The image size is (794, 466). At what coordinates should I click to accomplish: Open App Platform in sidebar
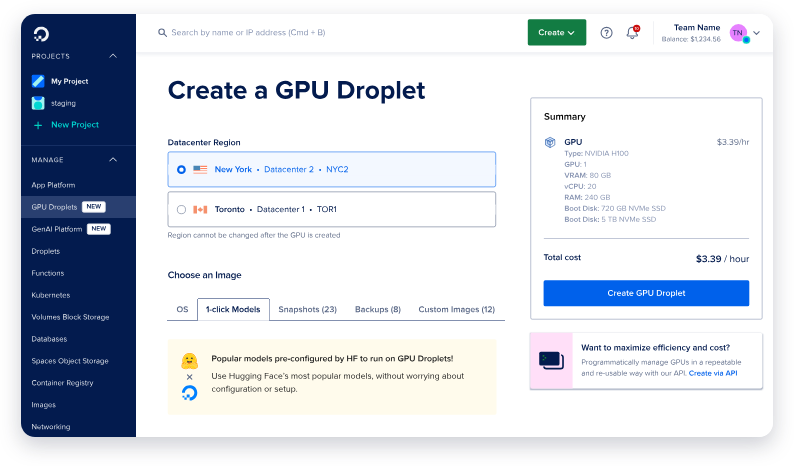click(x=53, y=185)
